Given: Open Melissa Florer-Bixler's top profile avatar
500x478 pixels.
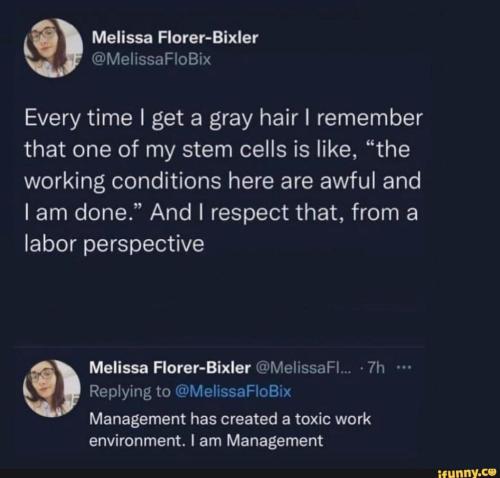Looking at the screenshot, I should coord(53,48).
